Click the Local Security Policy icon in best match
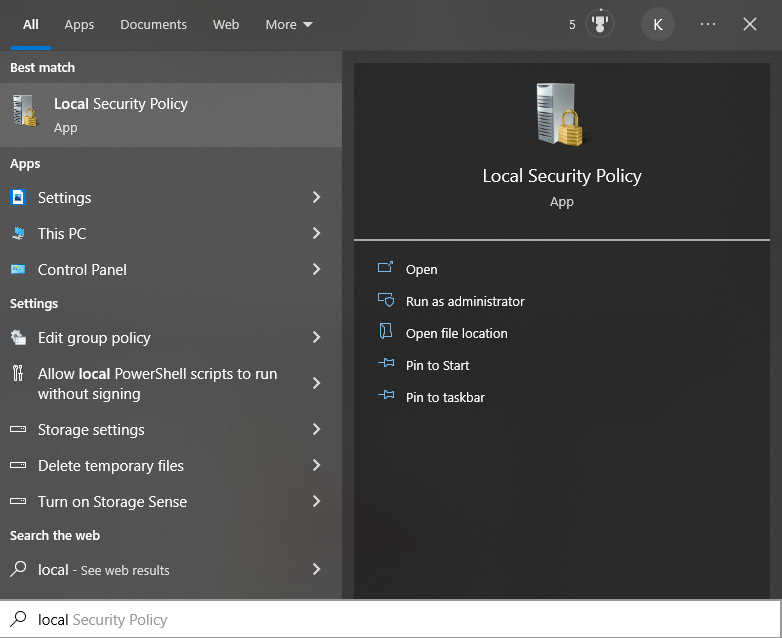The image size is (782, 638). point(25,111)
